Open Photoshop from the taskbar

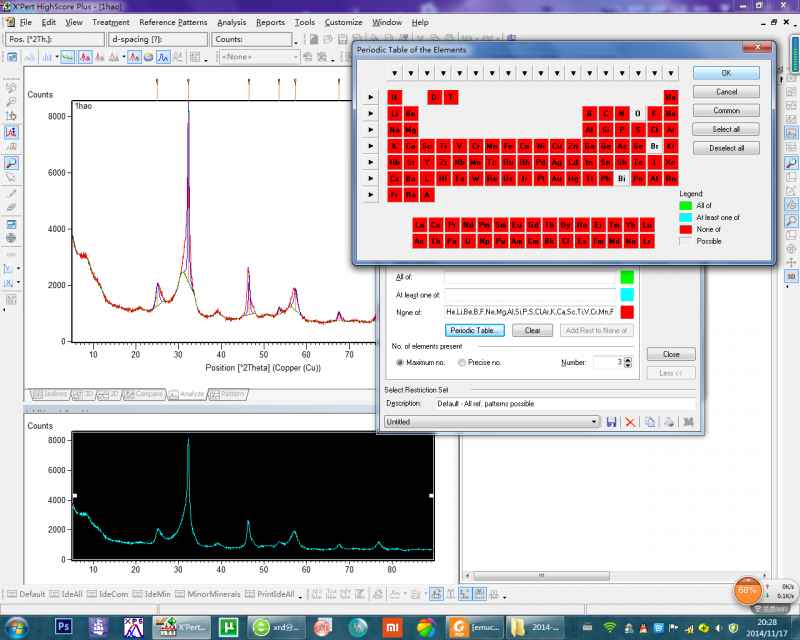(62, 627)
